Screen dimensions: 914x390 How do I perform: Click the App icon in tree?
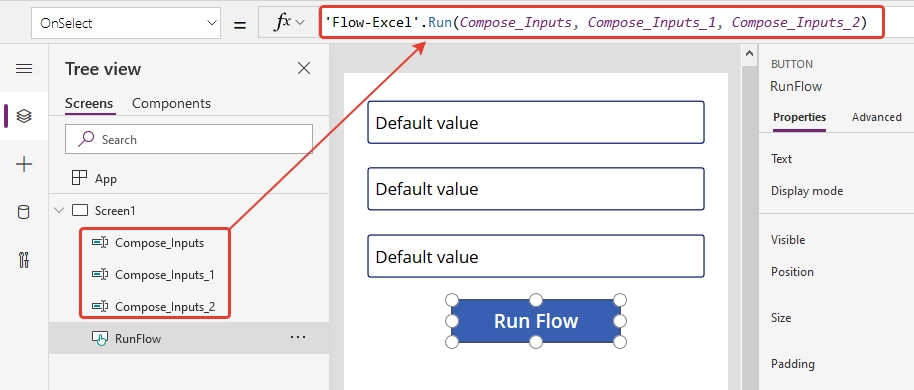(79, 178)
